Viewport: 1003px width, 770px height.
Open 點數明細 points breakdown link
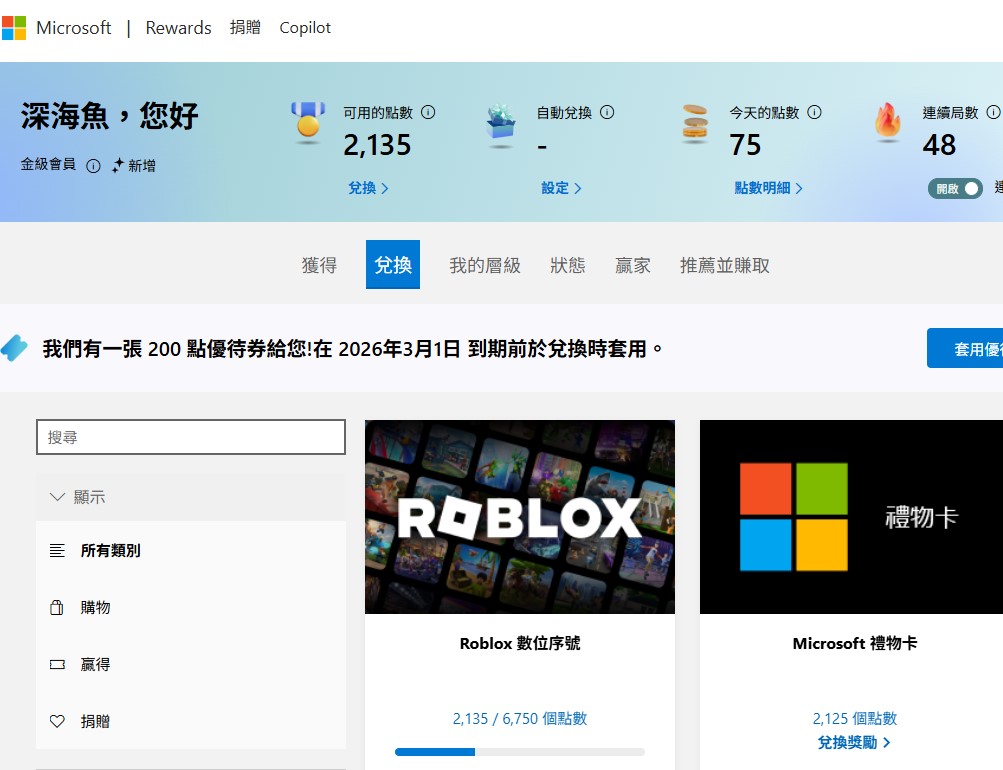tap(768, 188)
